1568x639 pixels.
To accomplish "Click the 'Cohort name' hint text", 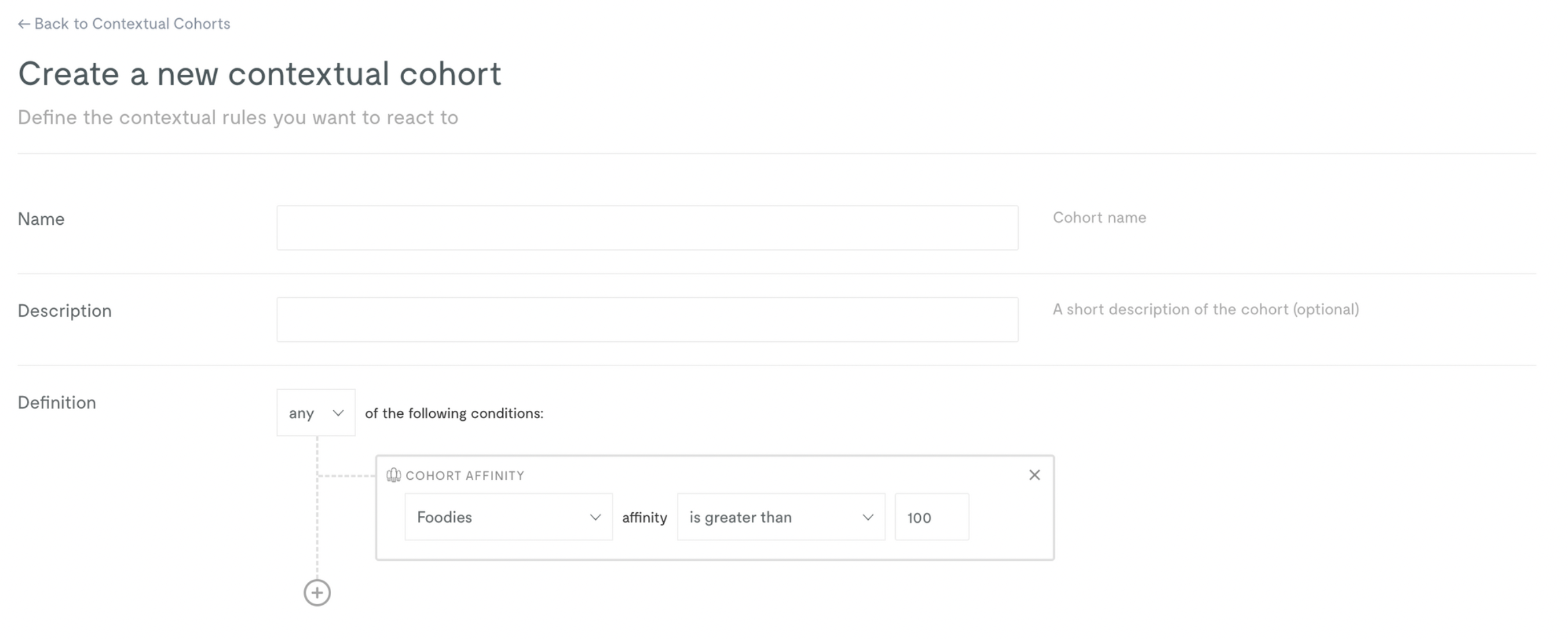I will pyautogui.click(x=1099, y=218).
